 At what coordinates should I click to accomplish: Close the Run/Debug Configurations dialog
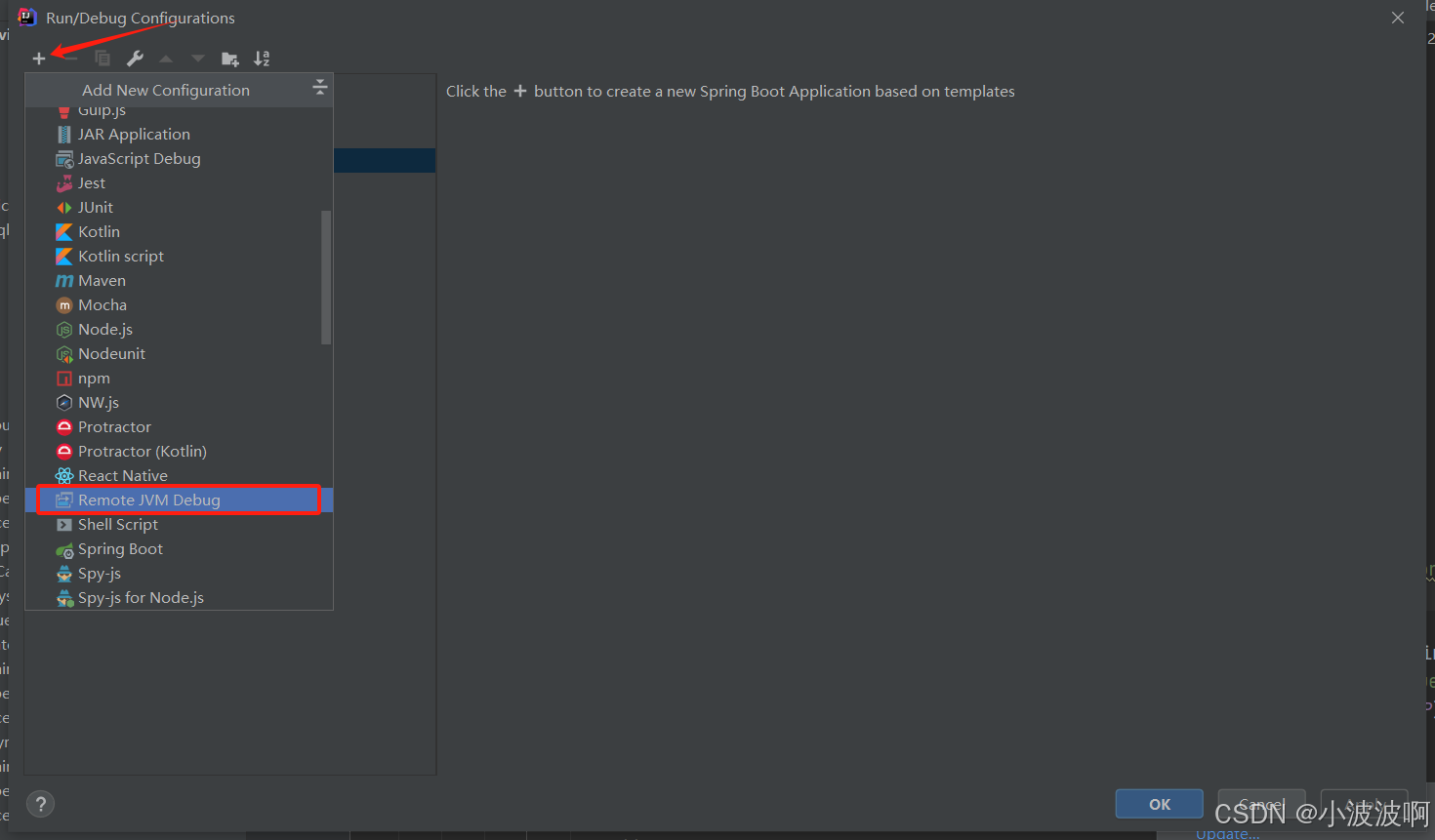point(1398,18)
